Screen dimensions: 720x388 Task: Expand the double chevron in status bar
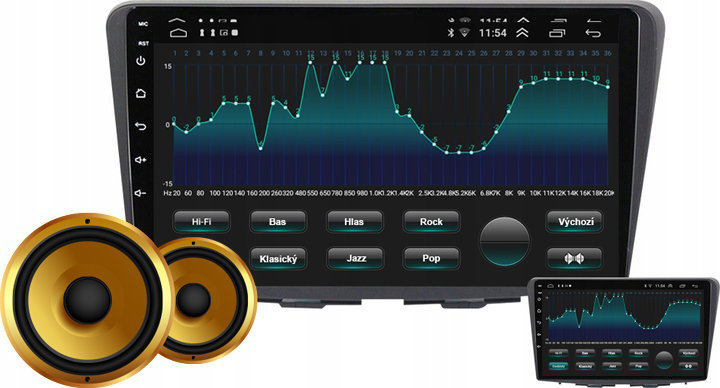[522, 33]
